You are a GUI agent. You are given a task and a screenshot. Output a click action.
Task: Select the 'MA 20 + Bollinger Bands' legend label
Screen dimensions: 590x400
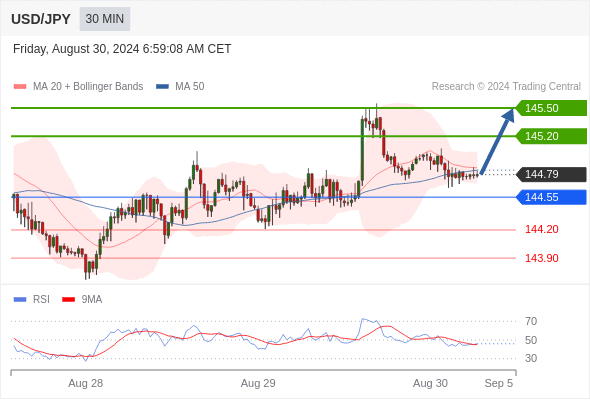tap(88, 87)
